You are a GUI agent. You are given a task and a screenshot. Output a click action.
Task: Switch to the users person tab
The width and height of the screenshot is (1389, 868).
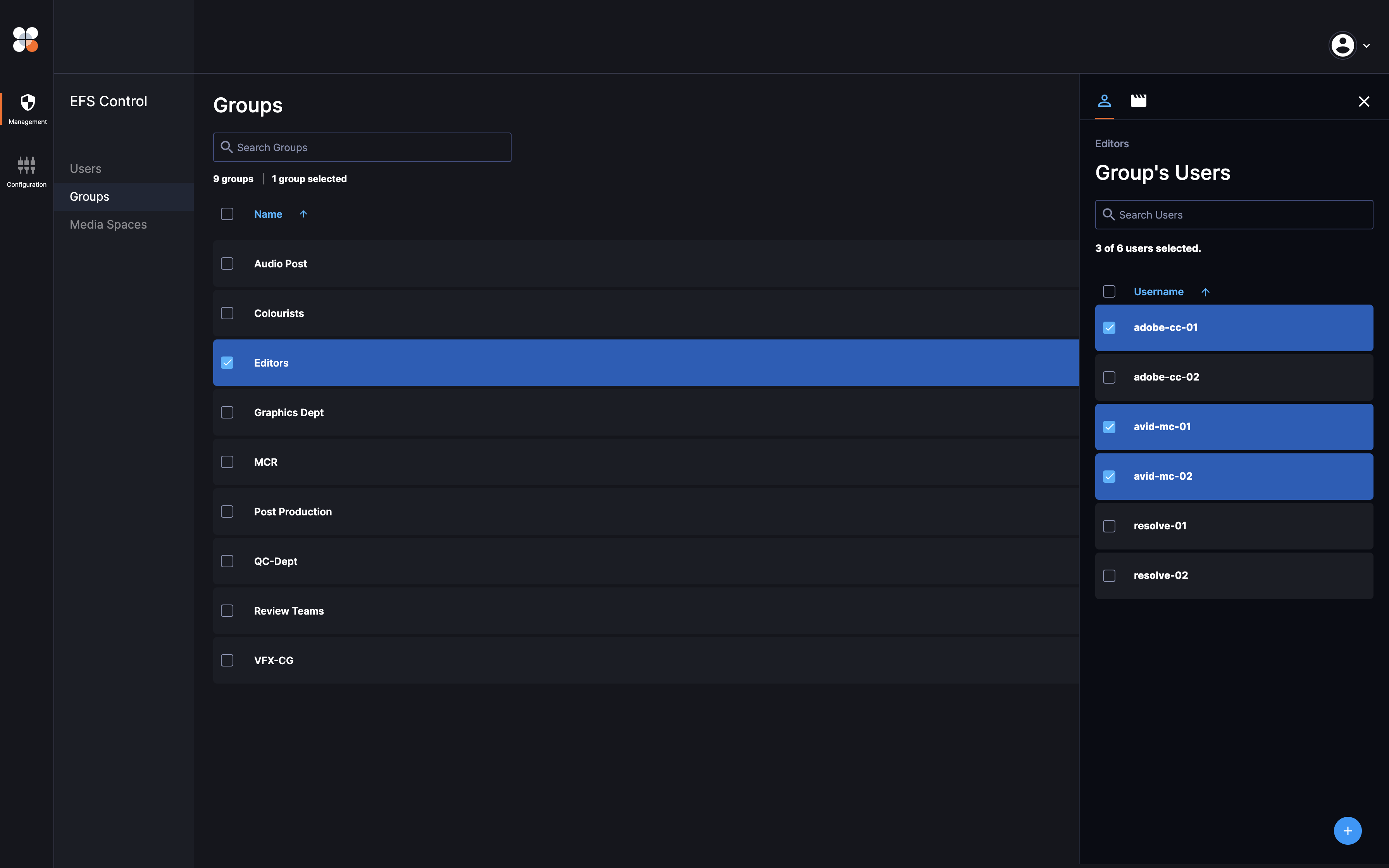(1104, 101)
